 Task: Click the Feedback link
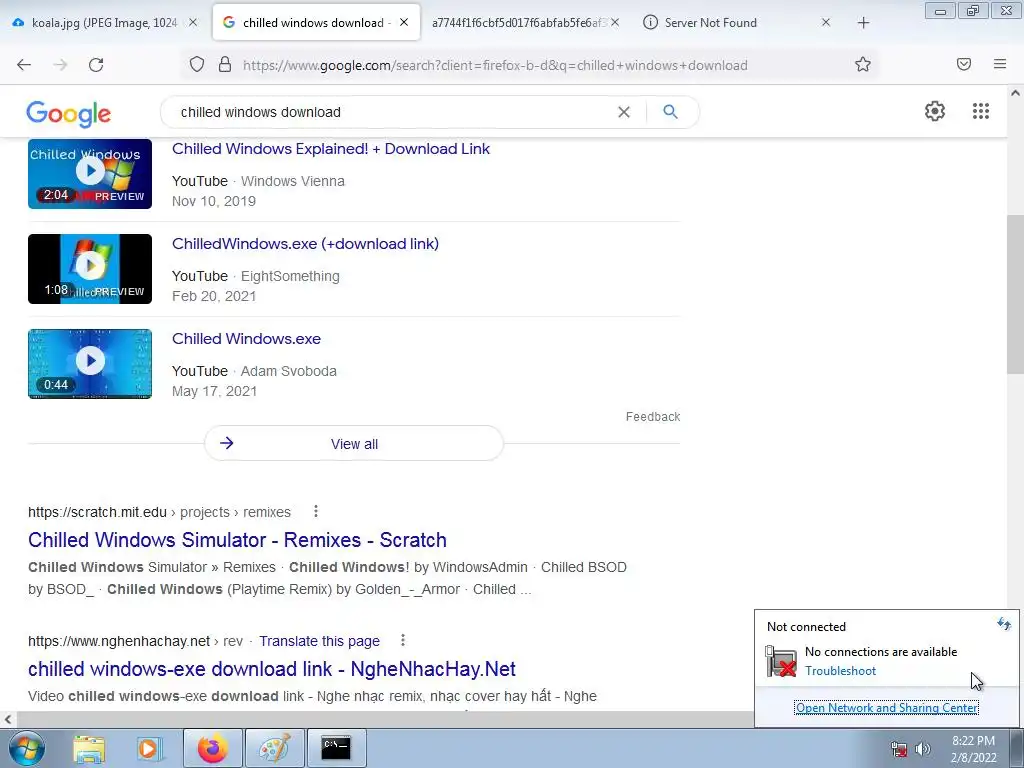(x=653, y=417)
